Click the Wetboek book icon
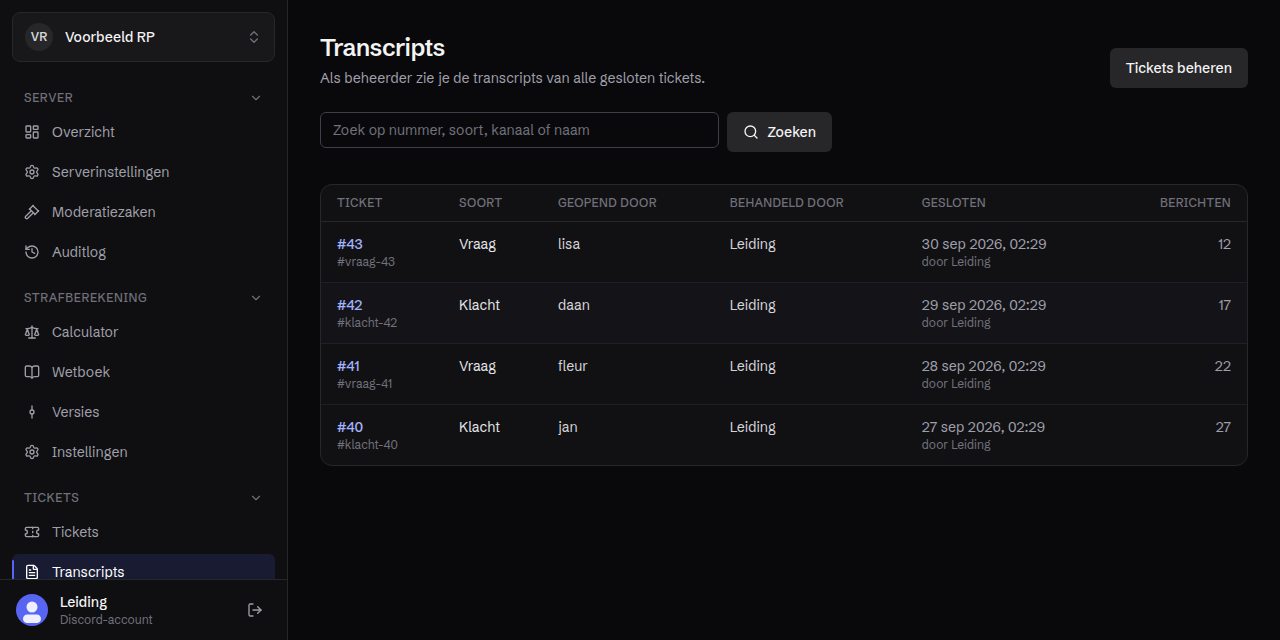Screen dimensions: 1280x640 point(32,372)
